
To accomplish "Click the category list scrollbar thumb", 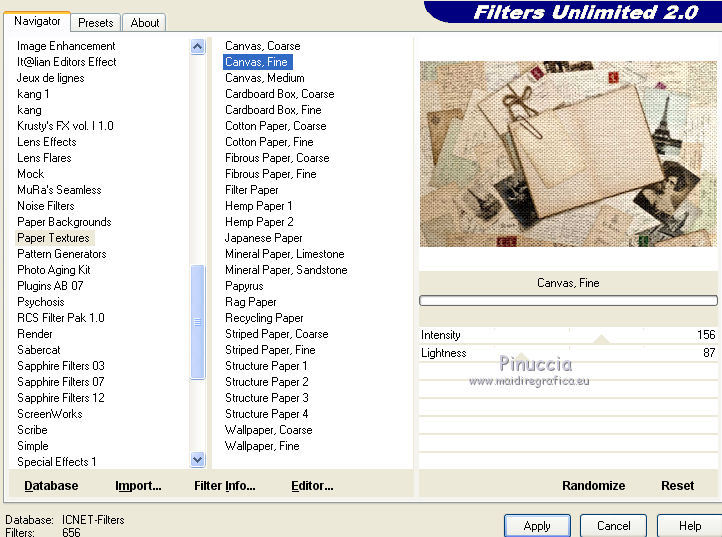I will (198, 322).
